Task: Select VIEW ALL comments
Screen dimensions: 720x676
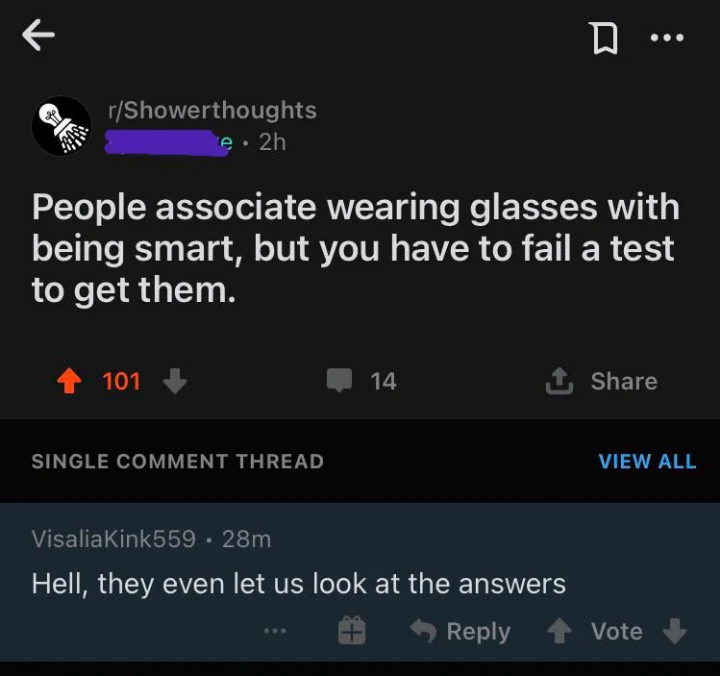Action: click(x=647, y=462)
